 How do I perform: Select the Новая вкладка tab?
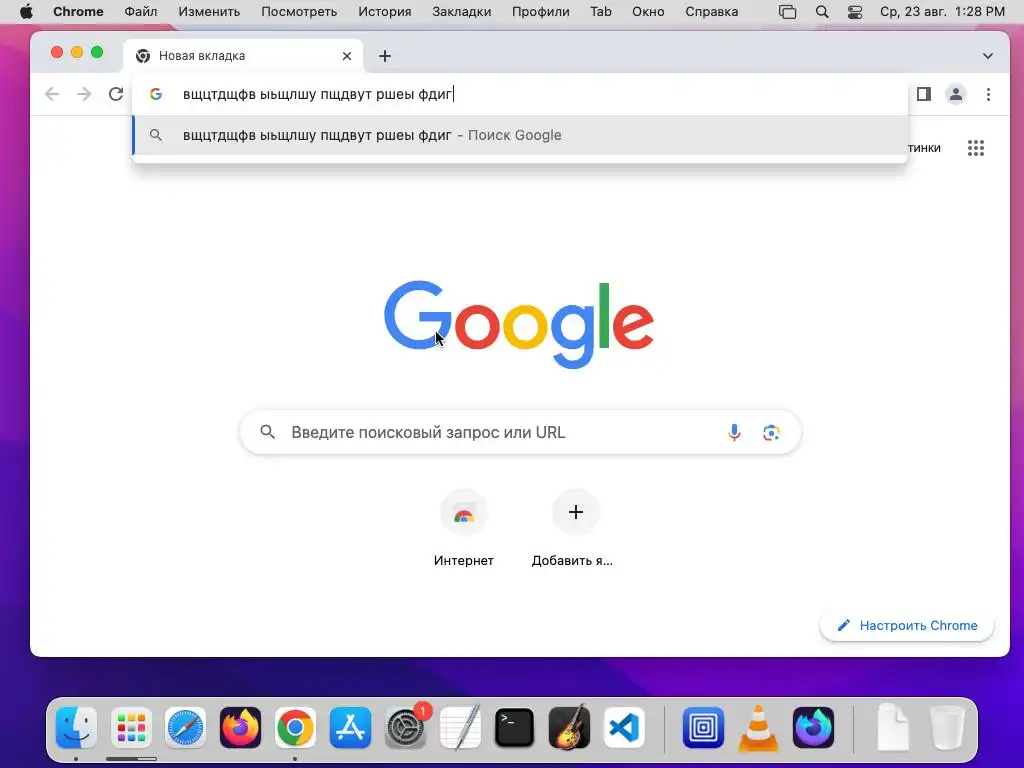click(x=242, y=56)
